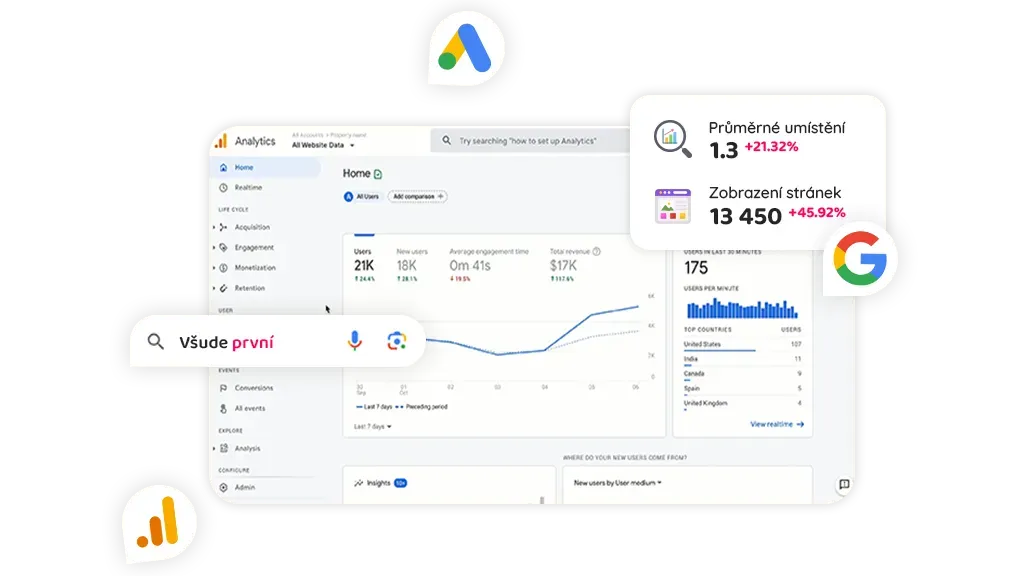Expand the Monetization section
The width and height of the screenshot is (1024, 576).
[x=254, y=268]
